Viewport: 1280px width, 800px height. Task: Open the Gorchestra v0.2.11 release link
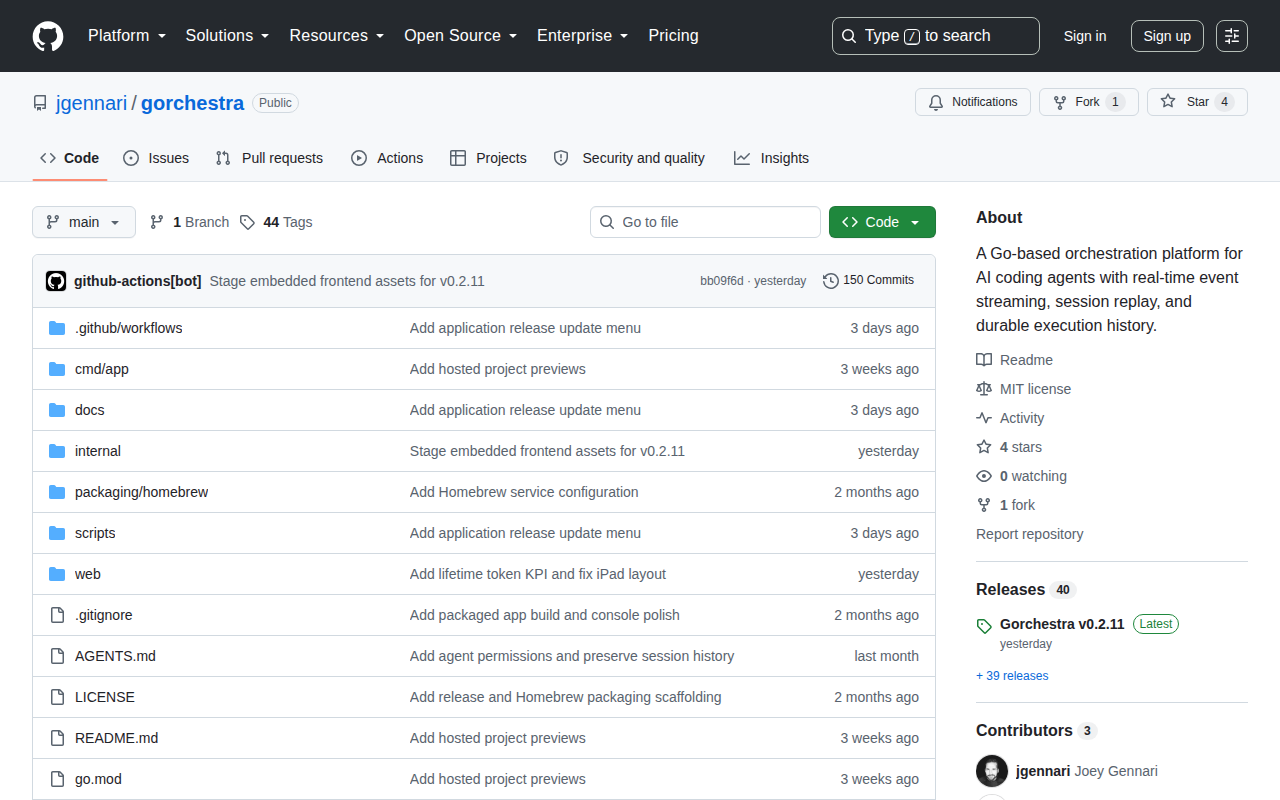pyautogui.click(x=1062, y=624)
